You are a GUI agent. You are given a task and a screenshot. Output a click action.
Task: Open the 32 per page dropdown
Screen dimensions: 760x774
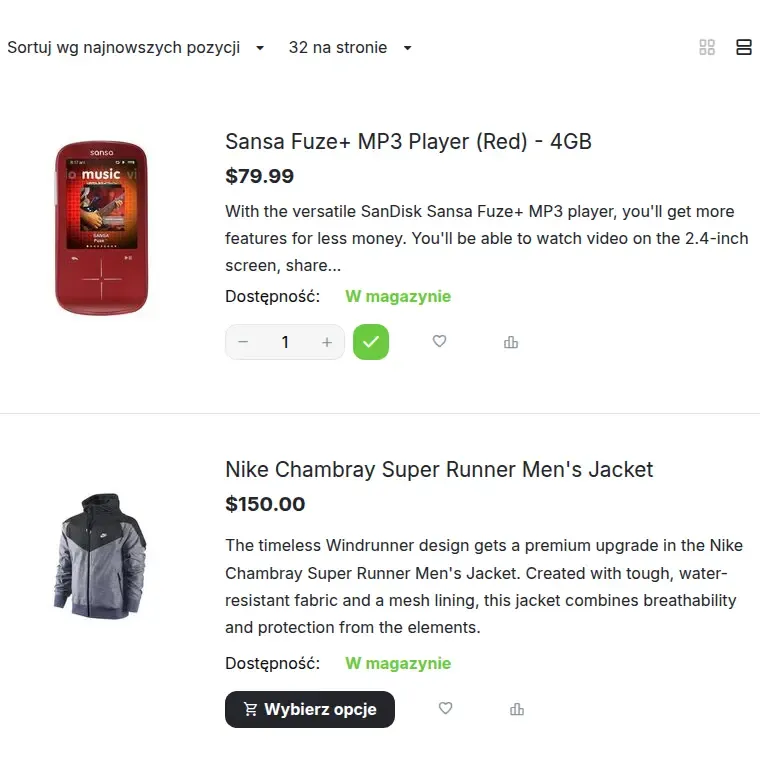(350, 47)
